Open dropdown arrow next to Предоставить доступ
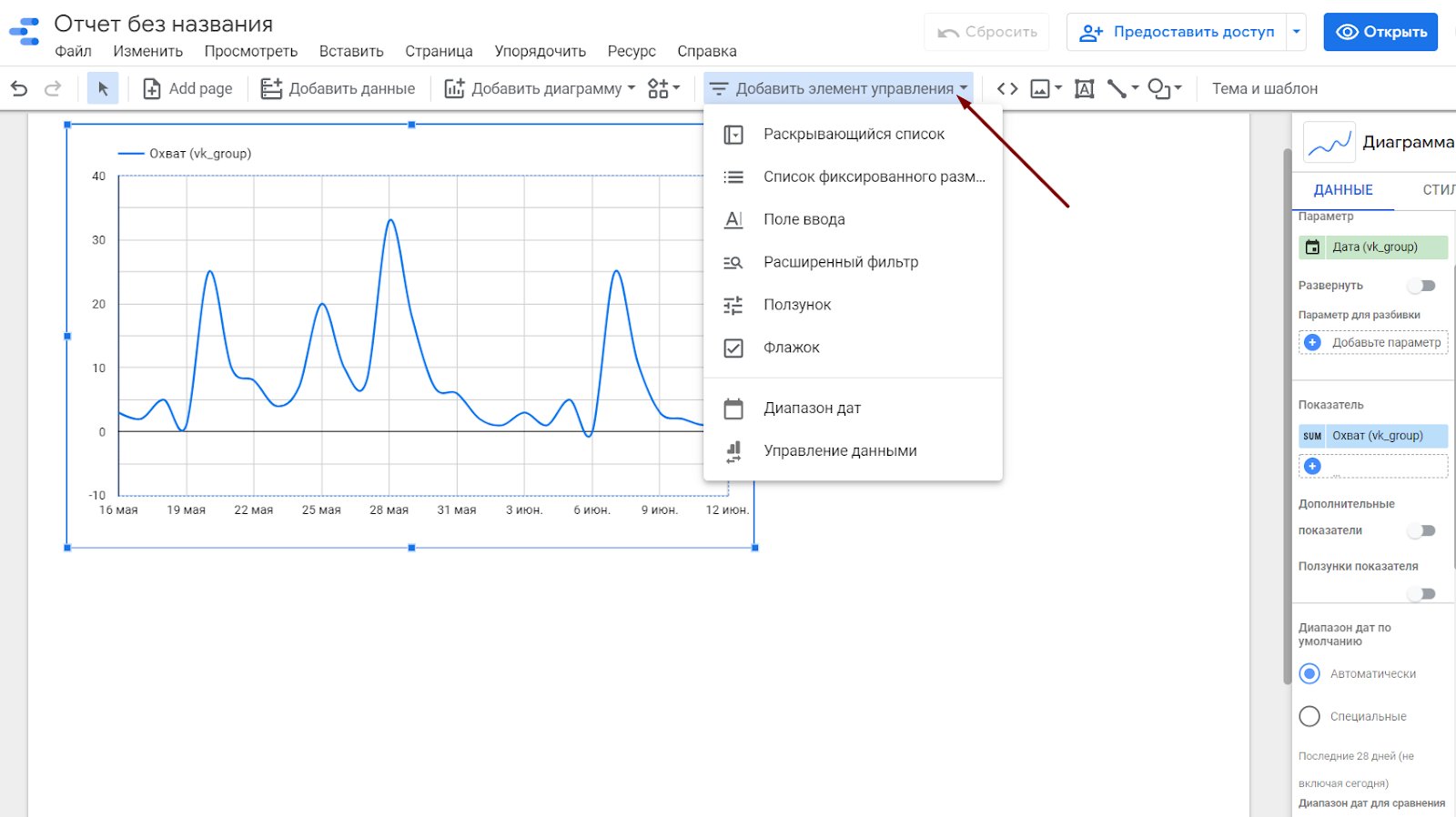Viewport: 1456px width, 817px height. pos(1297,32)
